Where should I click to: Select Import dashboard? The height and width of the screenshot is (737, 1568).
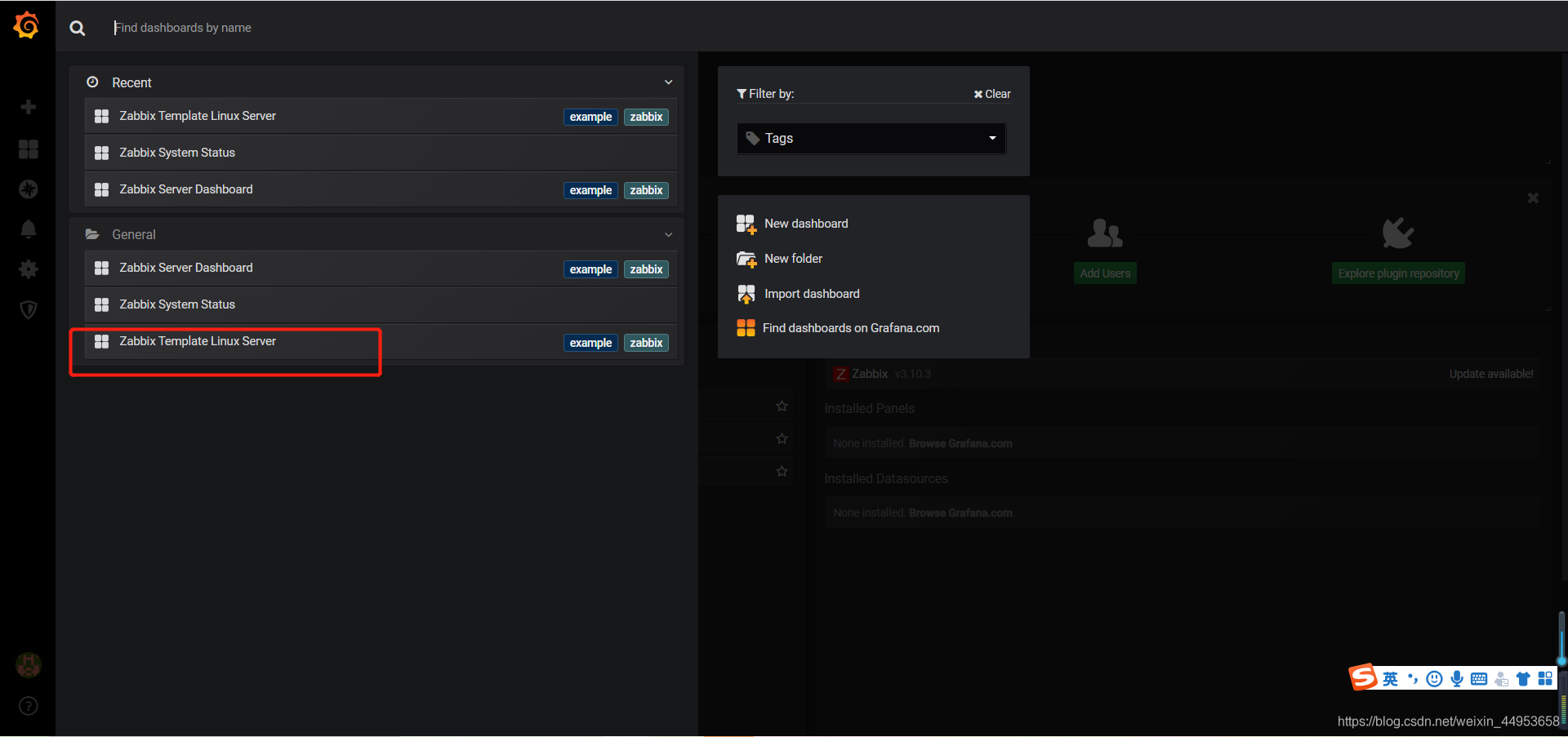pyautogui.click(x=798, y=294)
